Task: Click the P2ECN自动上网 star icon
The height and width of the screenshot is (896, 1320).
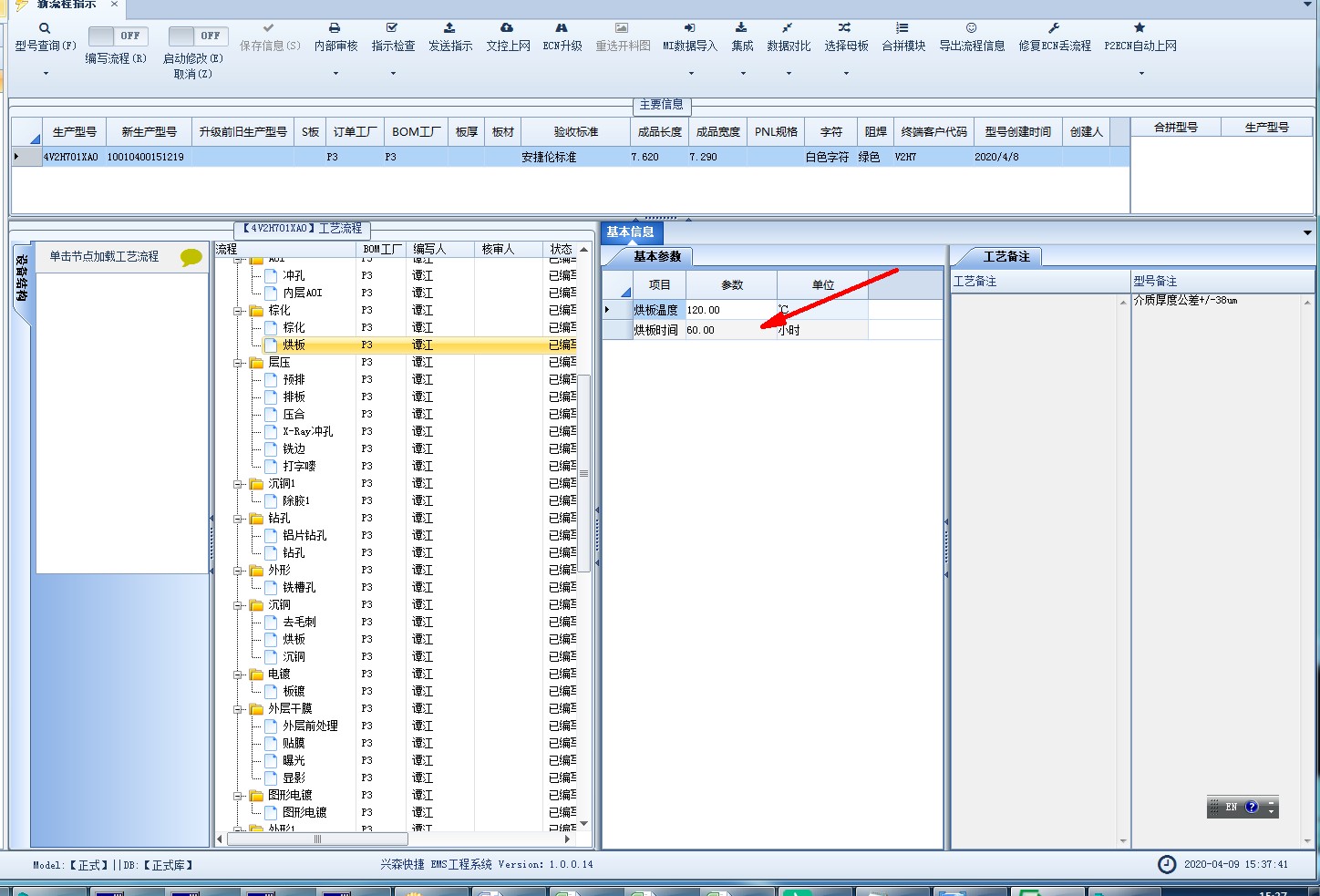Action: pos(1140,28)
